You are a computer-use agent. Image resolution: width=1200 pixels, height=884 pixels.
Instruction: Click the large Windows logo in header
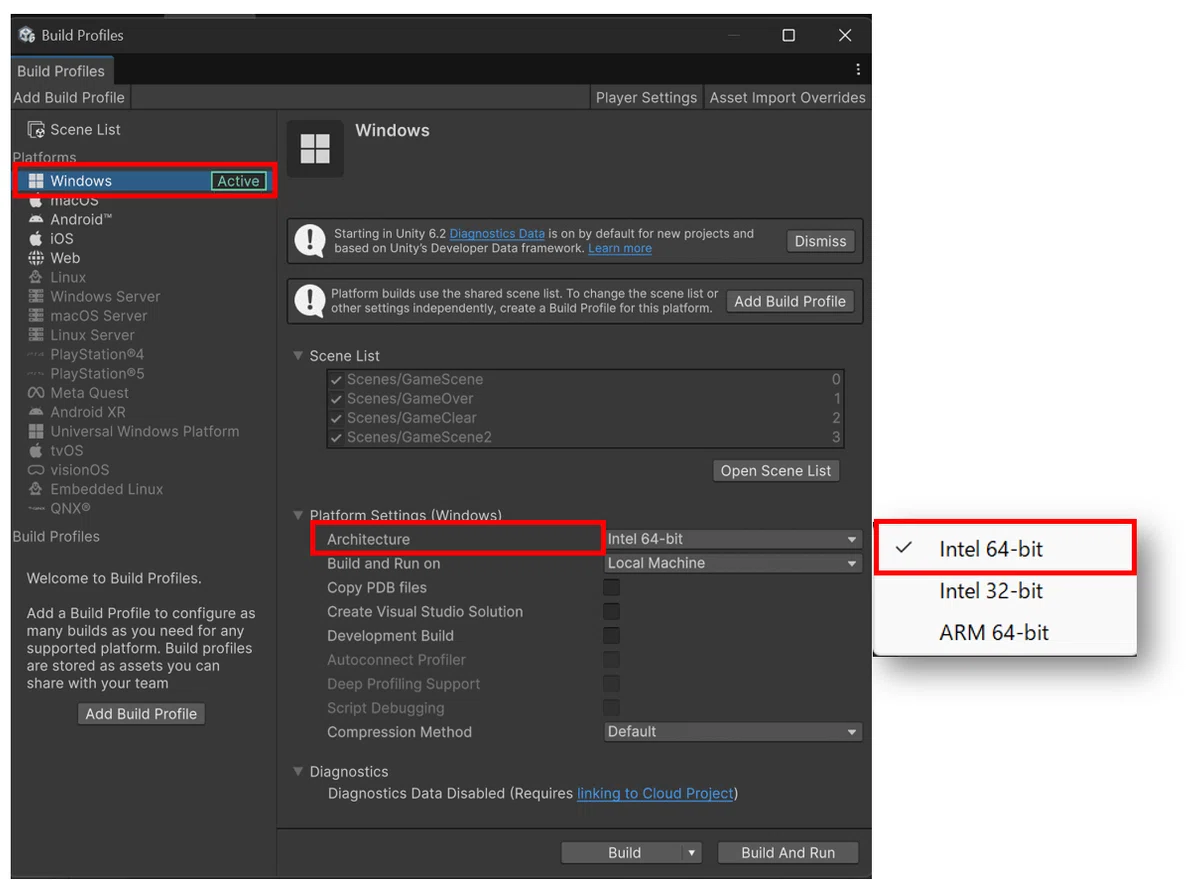315,149
